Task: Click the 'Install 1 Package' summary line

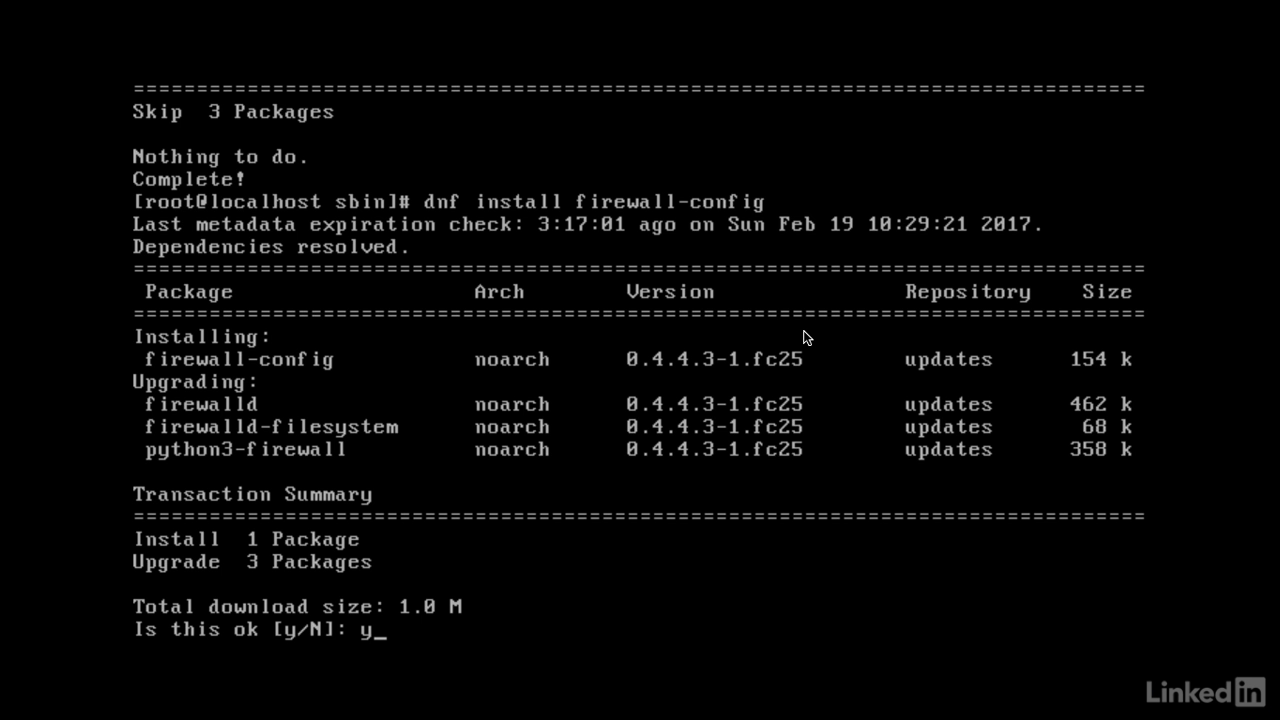Action: 246,540
